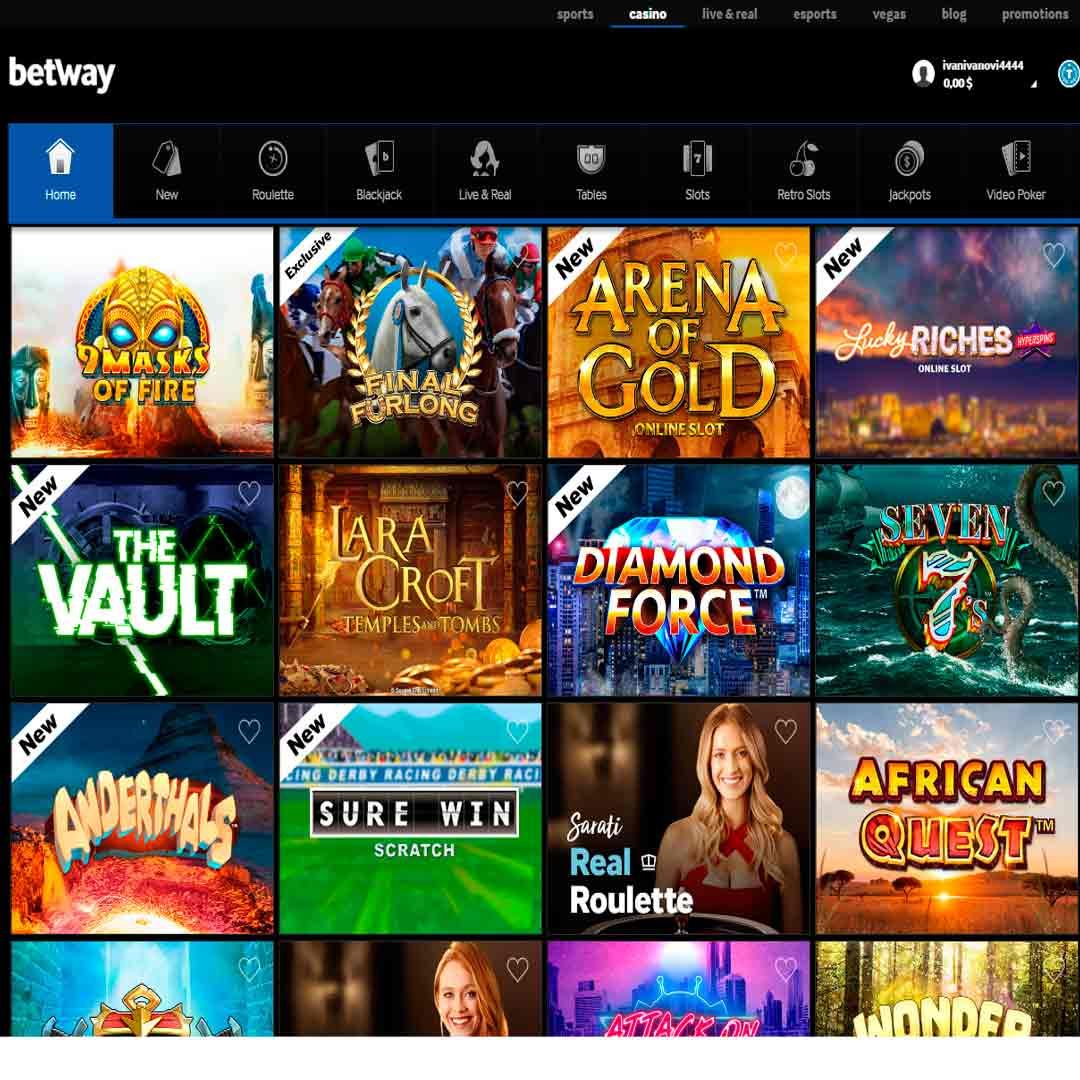Open Retro Slots cherry icon
This screenshot has height=1080, width=1080.
coord(804,158)
